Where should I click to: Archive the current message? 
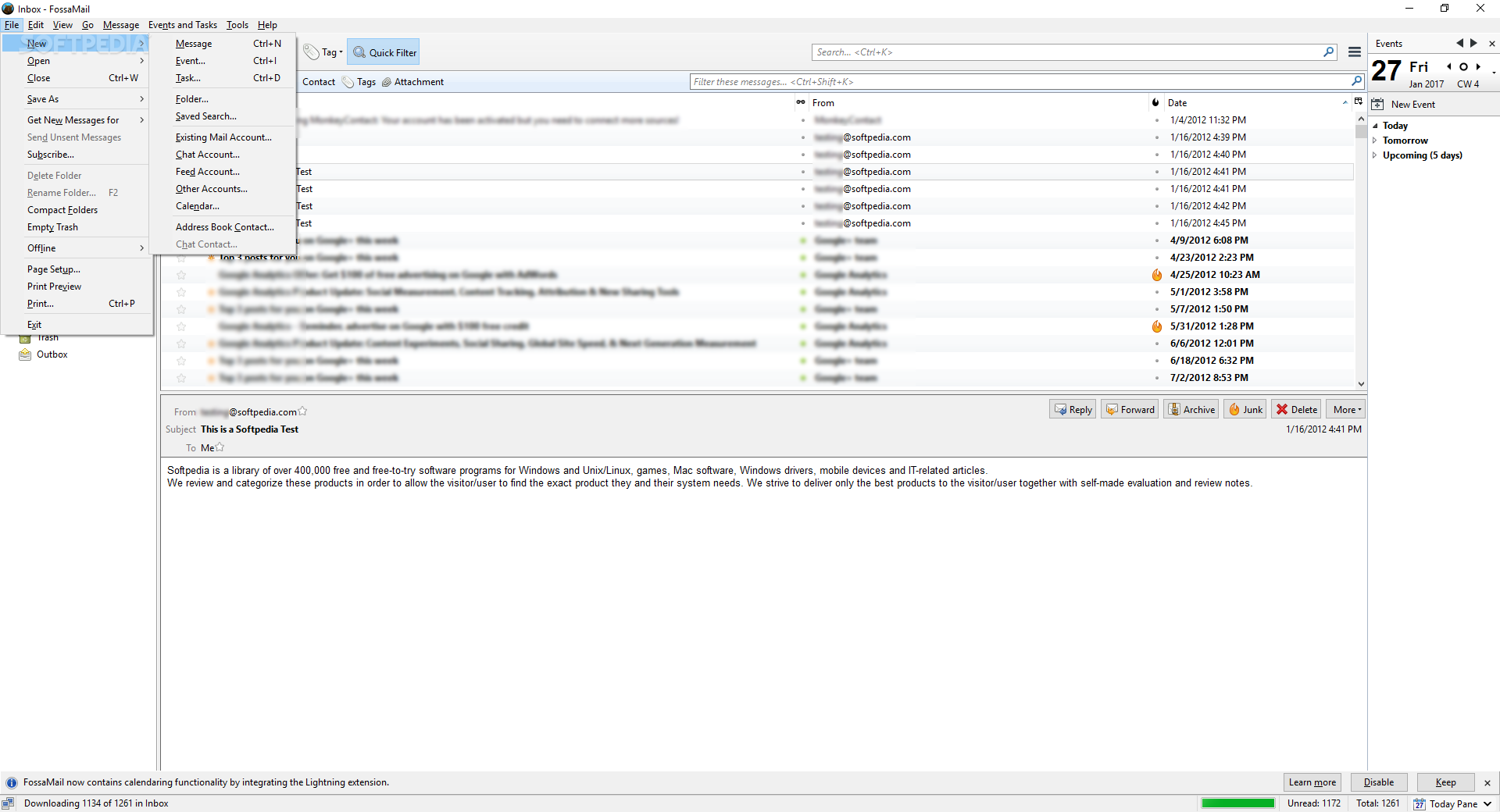1191,409
